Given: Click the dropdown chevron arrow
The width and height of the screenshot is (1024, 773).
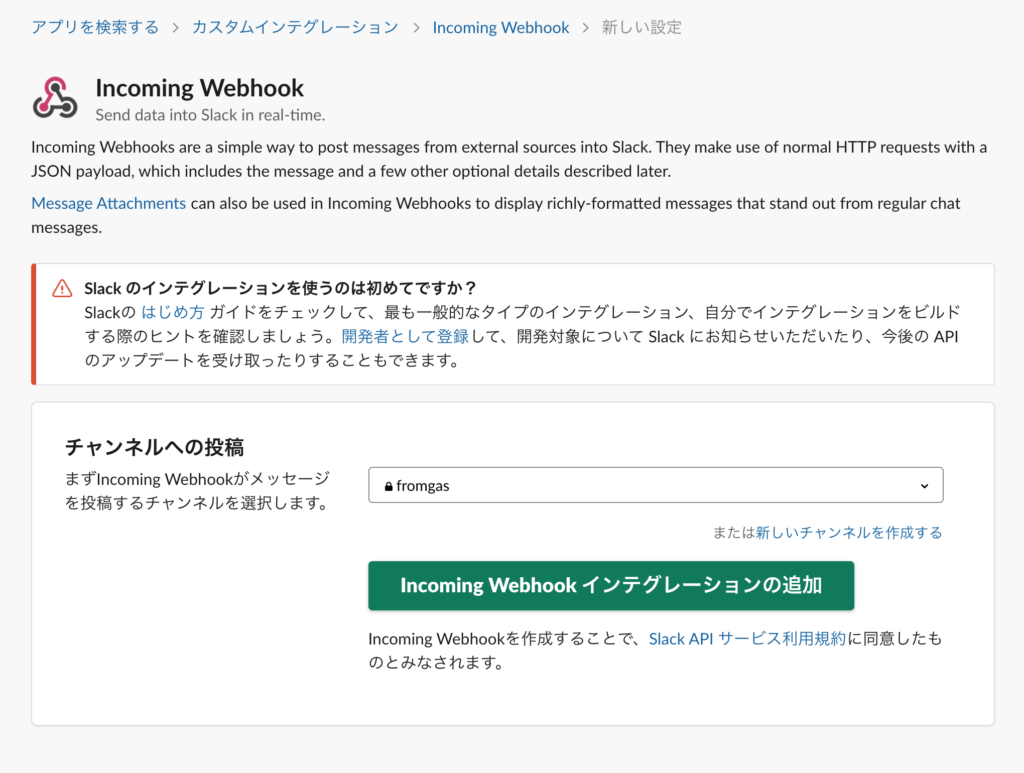Looking at the screenshot, I should click(924, 486).
